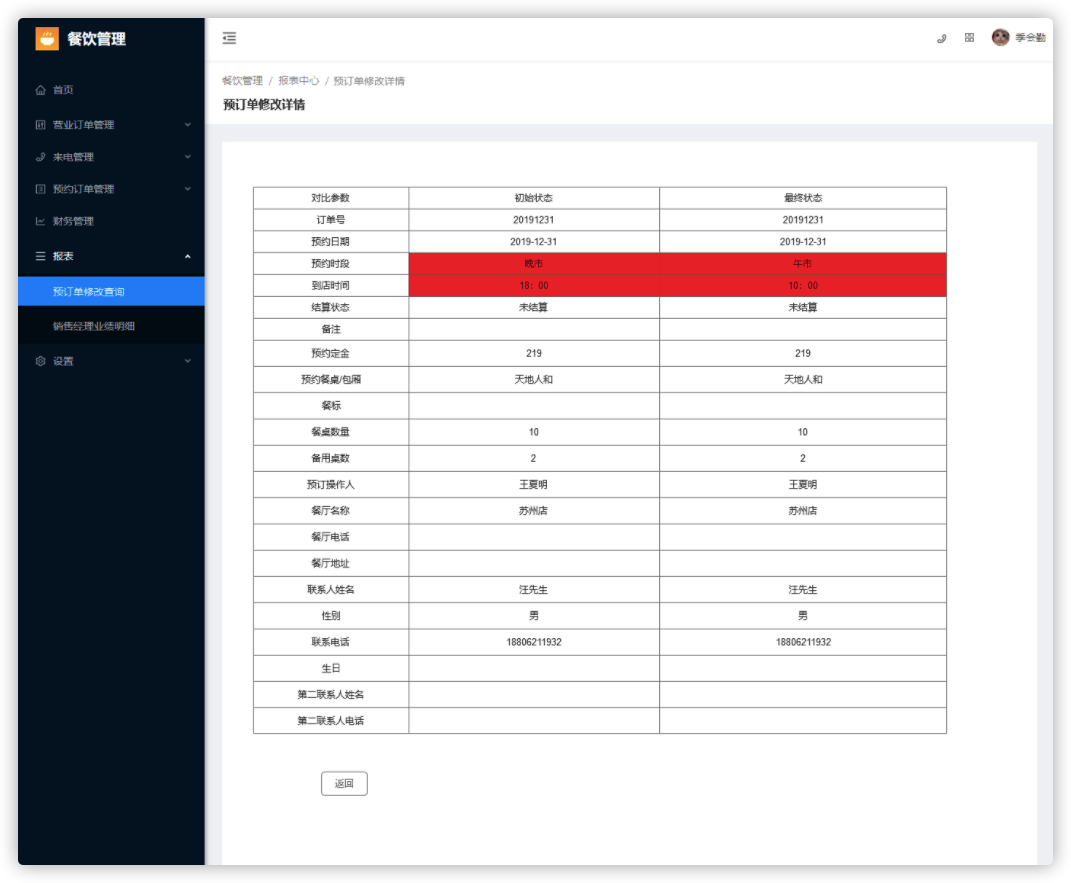
Task: Click the gear icon beside 设置
Action: tap(40, 361)
